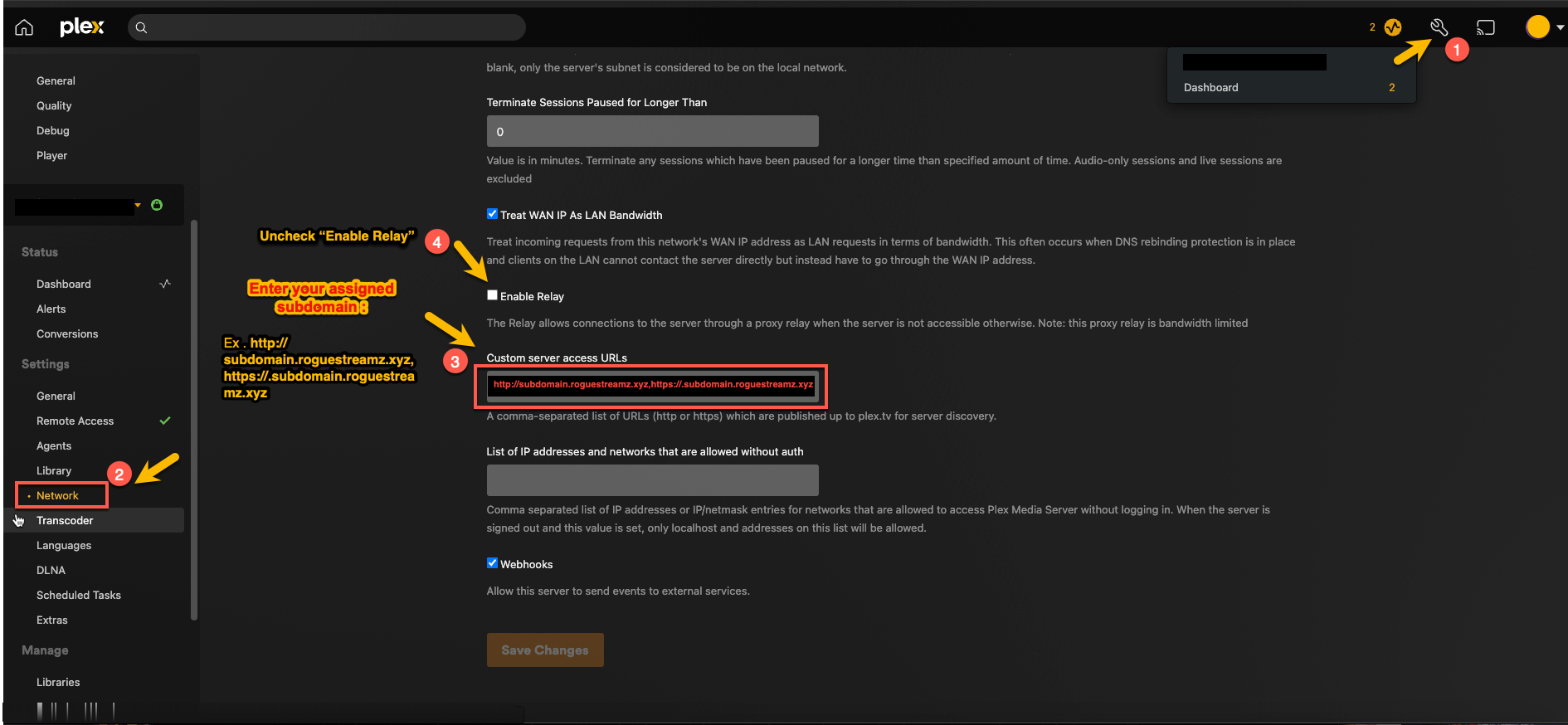Image resolution: width=1568 pixels, height=725 pixels.
Task: Click the Save Changes button
Action: 545,650
